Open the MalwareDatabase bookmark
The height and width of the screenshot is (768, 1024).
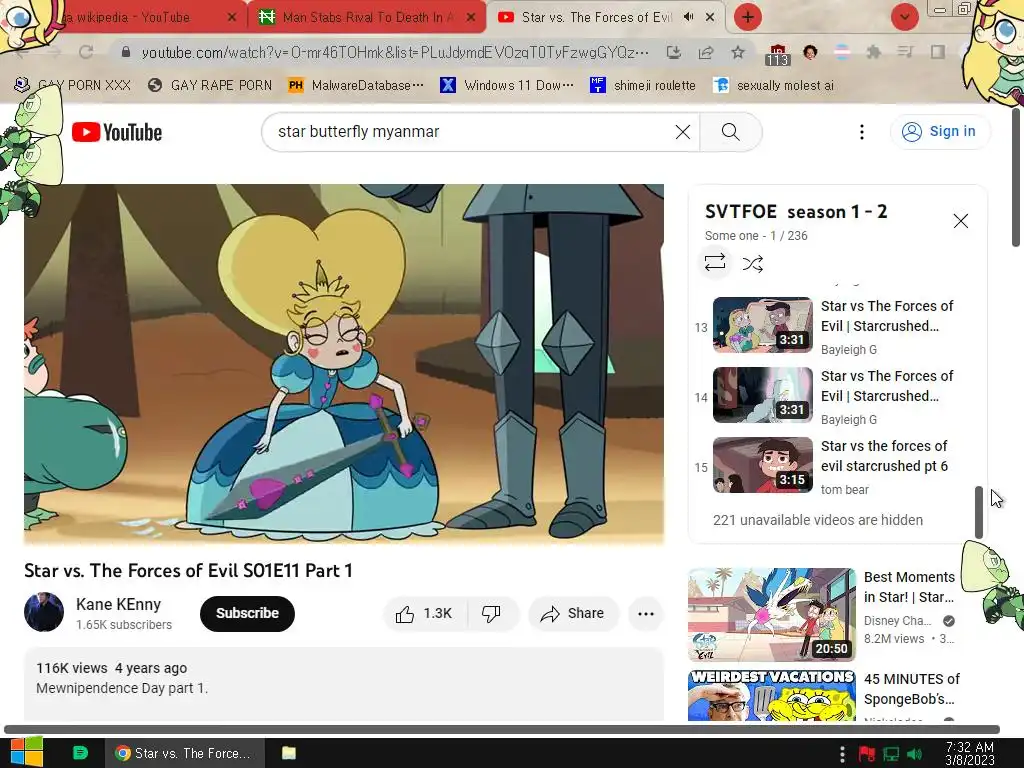pyautogui.click(x=356, y=85)
